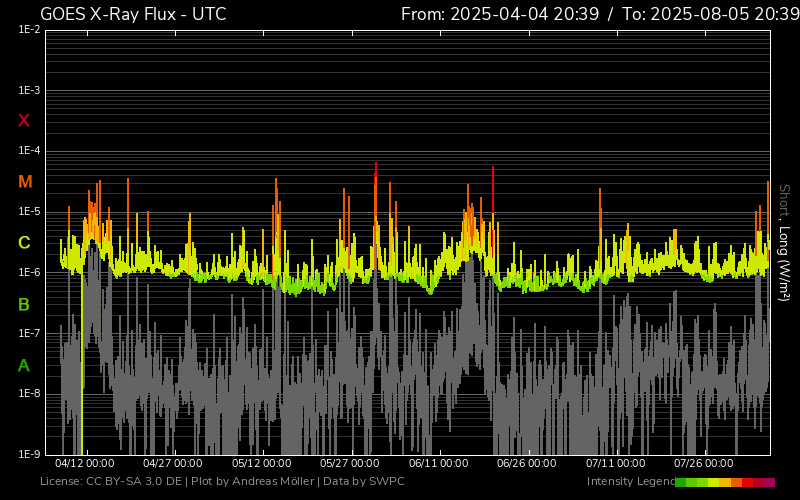Click the 05/27 00:00 x-axis date label
This screenshot has width=800, height=500.
(x=350, y=464)
